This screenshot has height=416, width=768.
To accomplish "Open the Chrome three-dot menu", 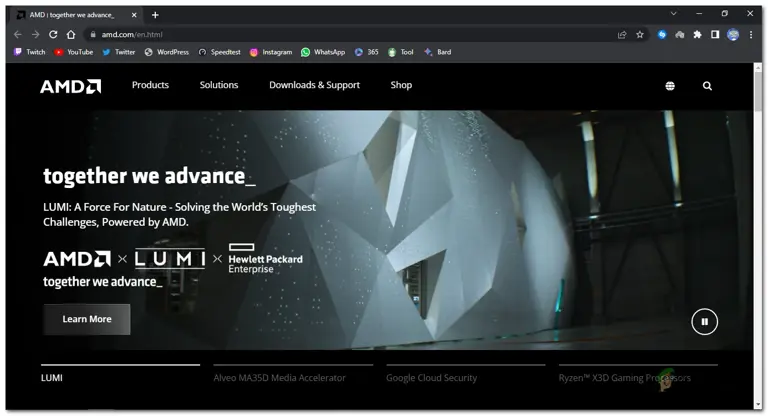I will 751,34.
